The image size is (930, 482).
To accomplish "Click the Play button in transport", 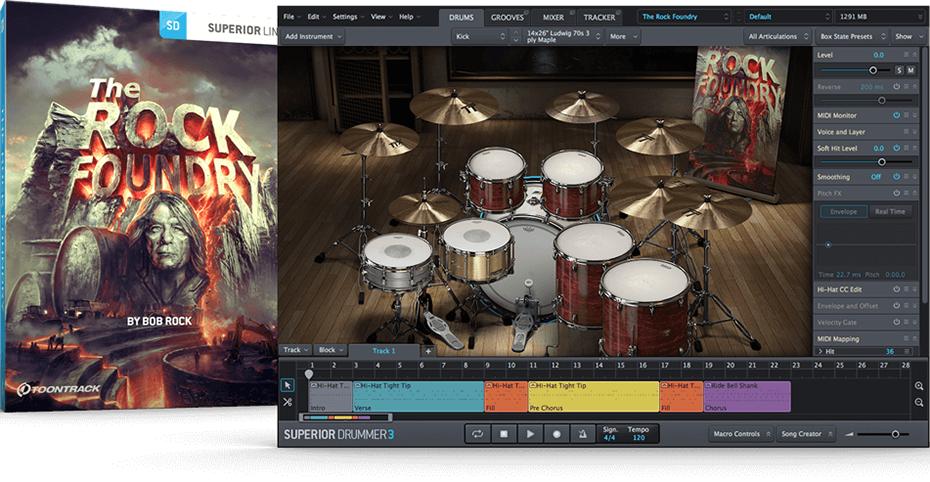I will (531, 434).
